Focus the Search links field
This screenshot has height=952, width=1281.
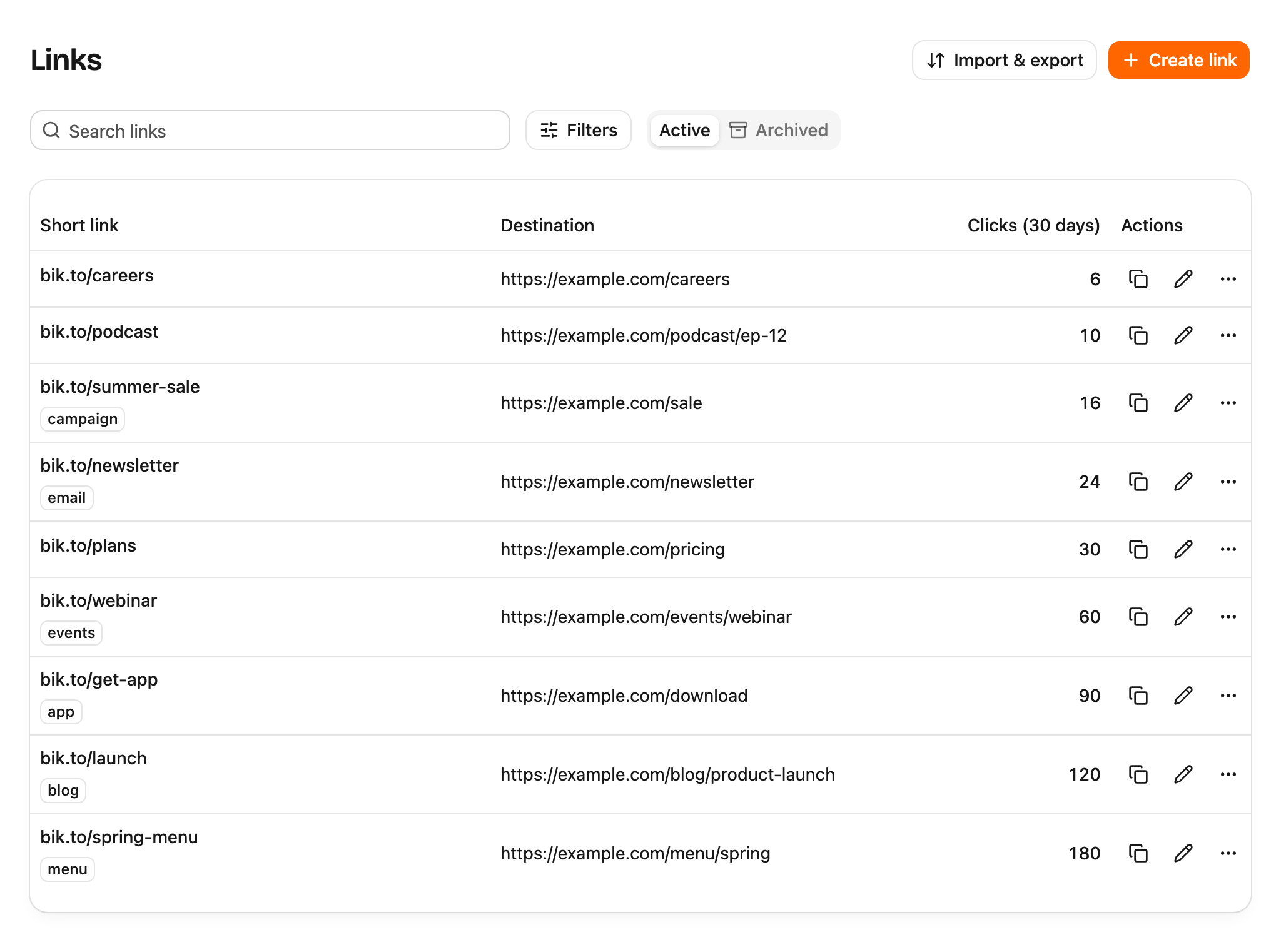[270, 130]
